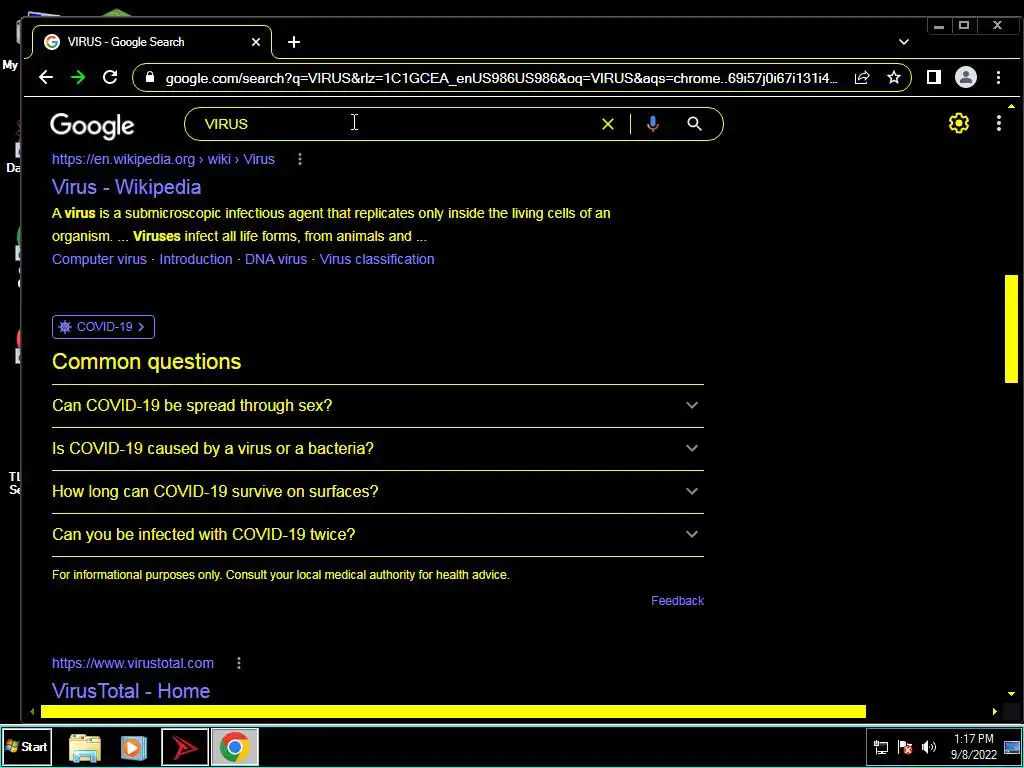Select the Chrome taskbar button
This screenshot has height=768, width=1024.
234,747
